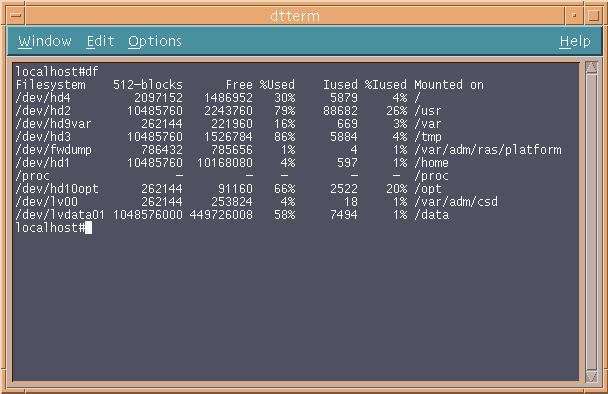Click the '/opt' mount point
The height and width of the screenshot is (394, 608).
click(x=428, y=189)
